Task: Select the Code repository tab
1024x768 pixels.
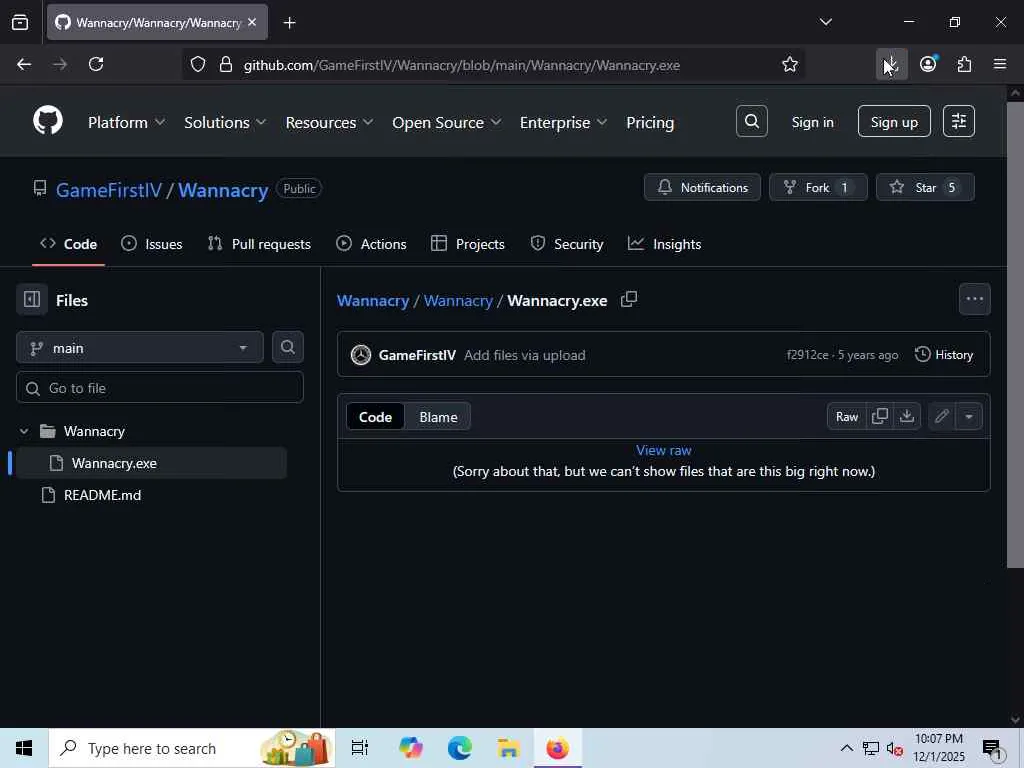Action: [x=69, y=244]
